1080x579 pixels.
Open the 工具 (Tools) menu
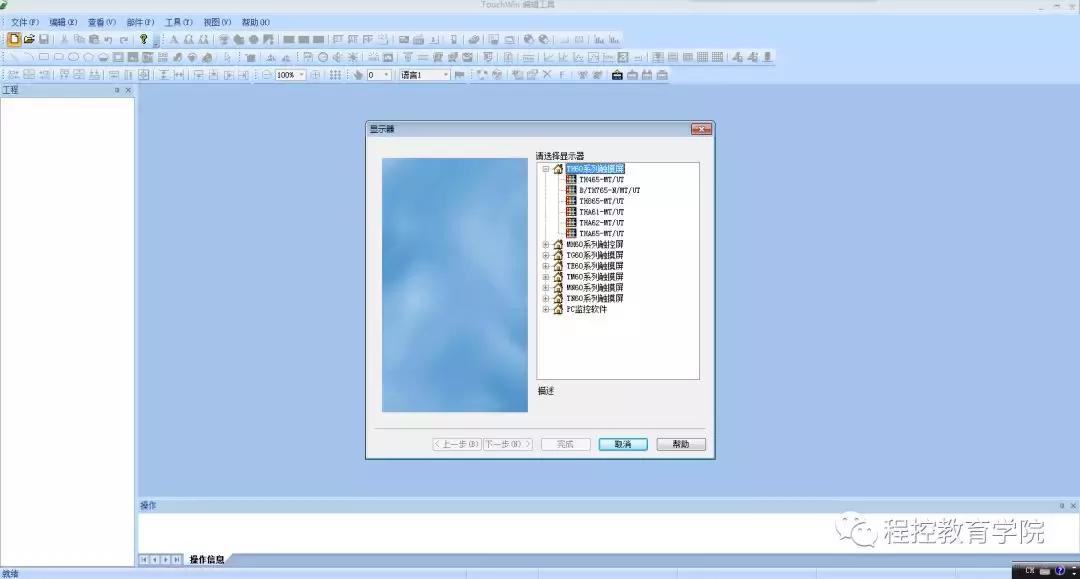pos(179,22)
